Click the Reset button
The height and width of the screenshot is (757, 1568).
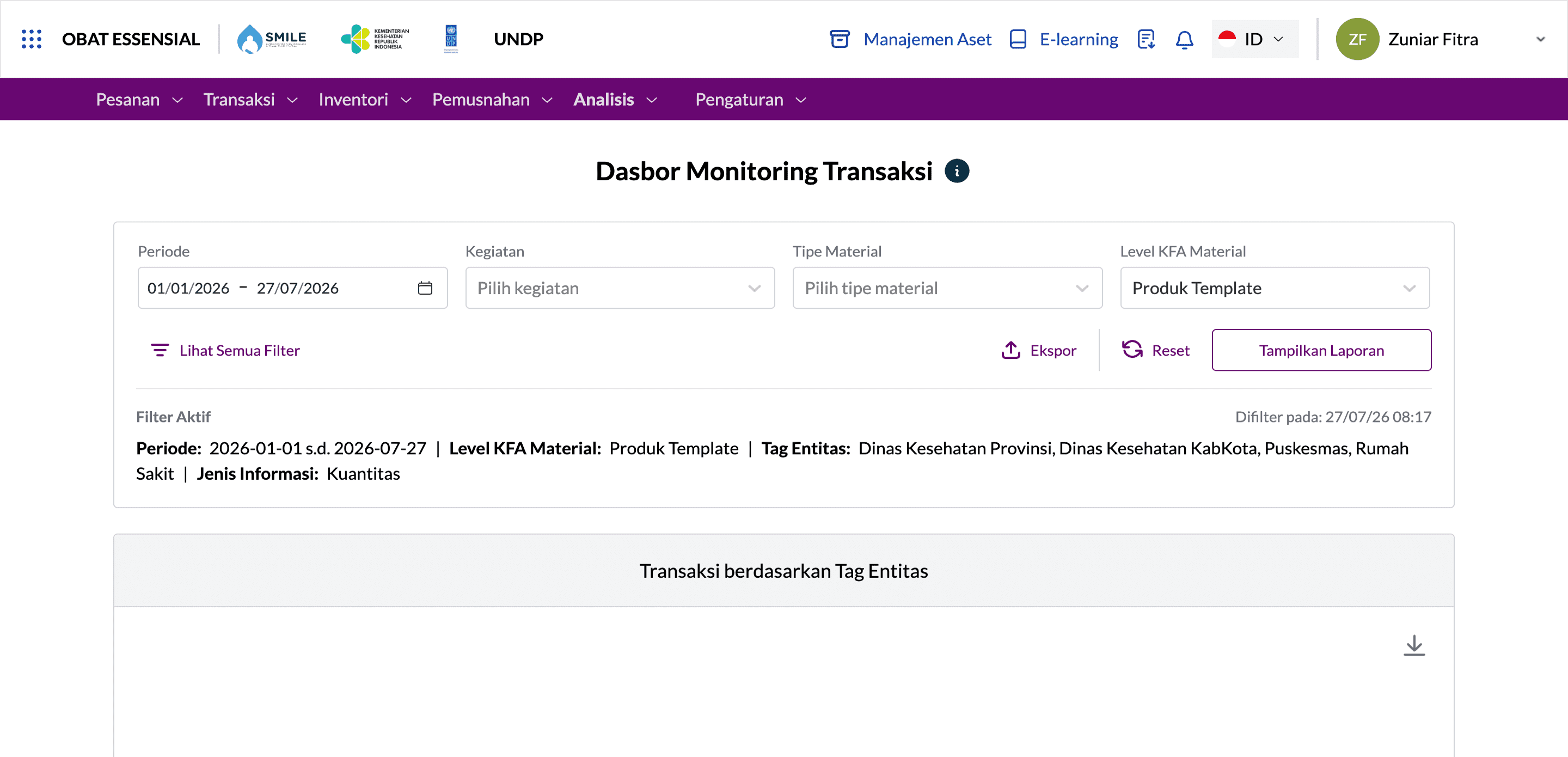click(1155, 350)
